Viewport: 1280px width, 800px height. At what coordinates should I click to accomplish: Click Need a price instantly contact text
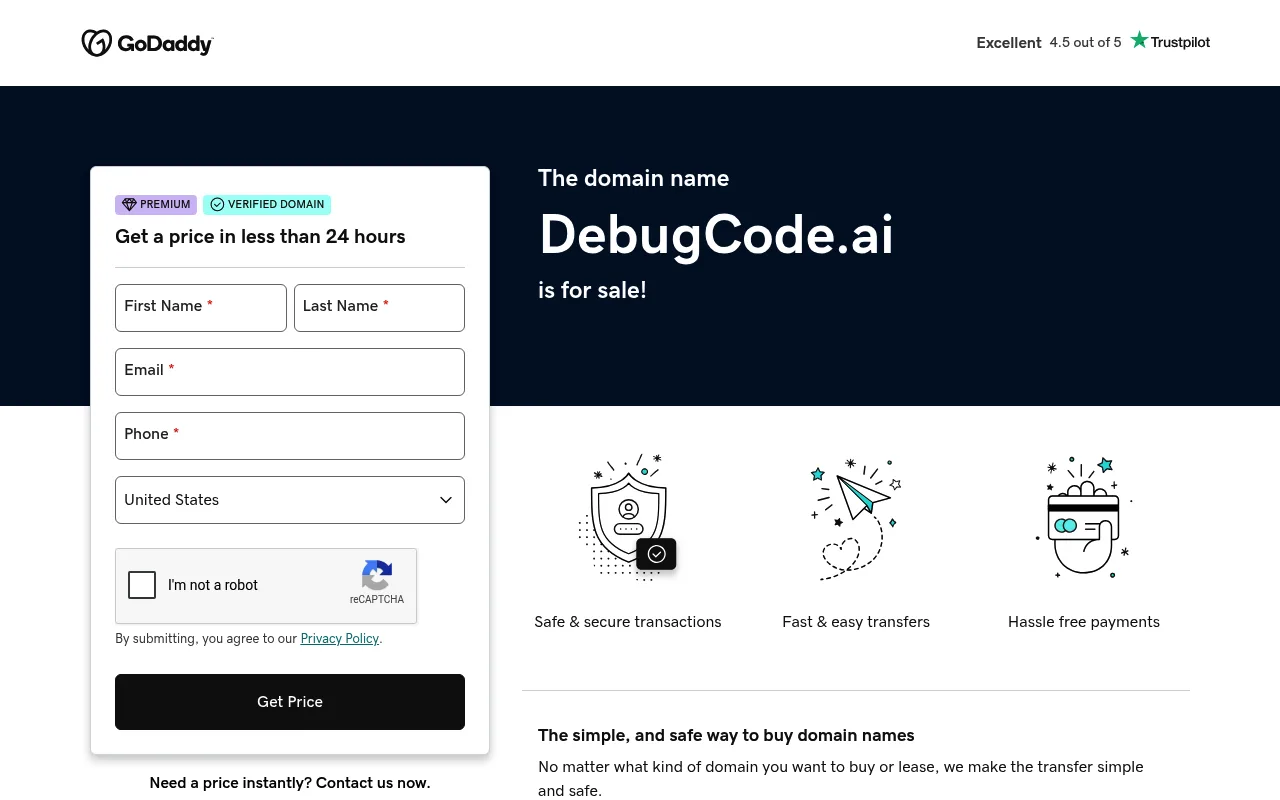coord(290,783)
